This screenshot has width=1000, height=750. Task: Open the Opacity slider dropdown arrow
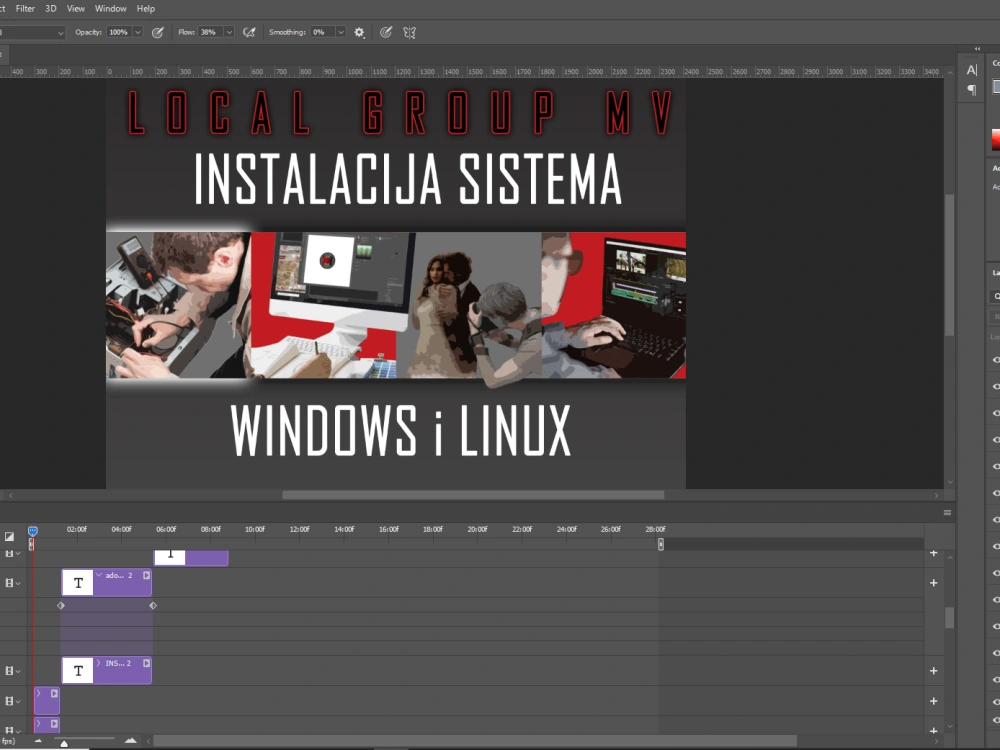[137, 32]
